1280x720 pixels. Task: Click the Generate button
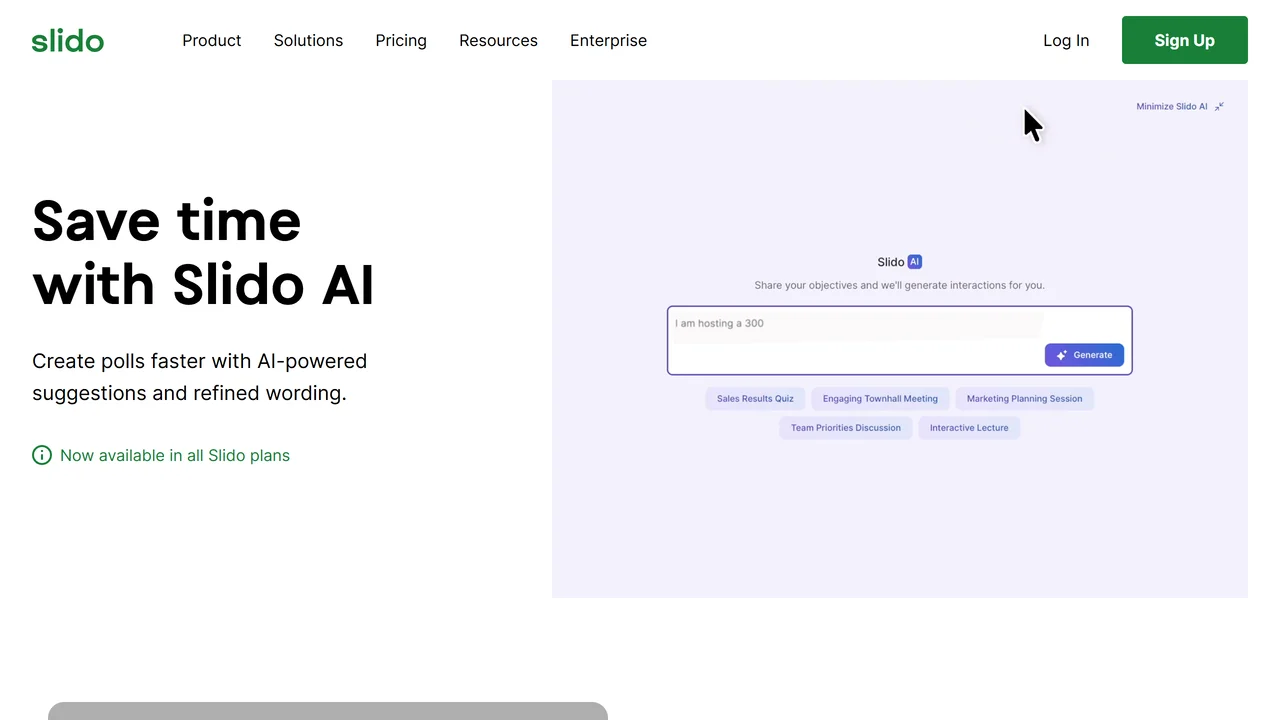pyautogui.click(x=1084, y=355)
